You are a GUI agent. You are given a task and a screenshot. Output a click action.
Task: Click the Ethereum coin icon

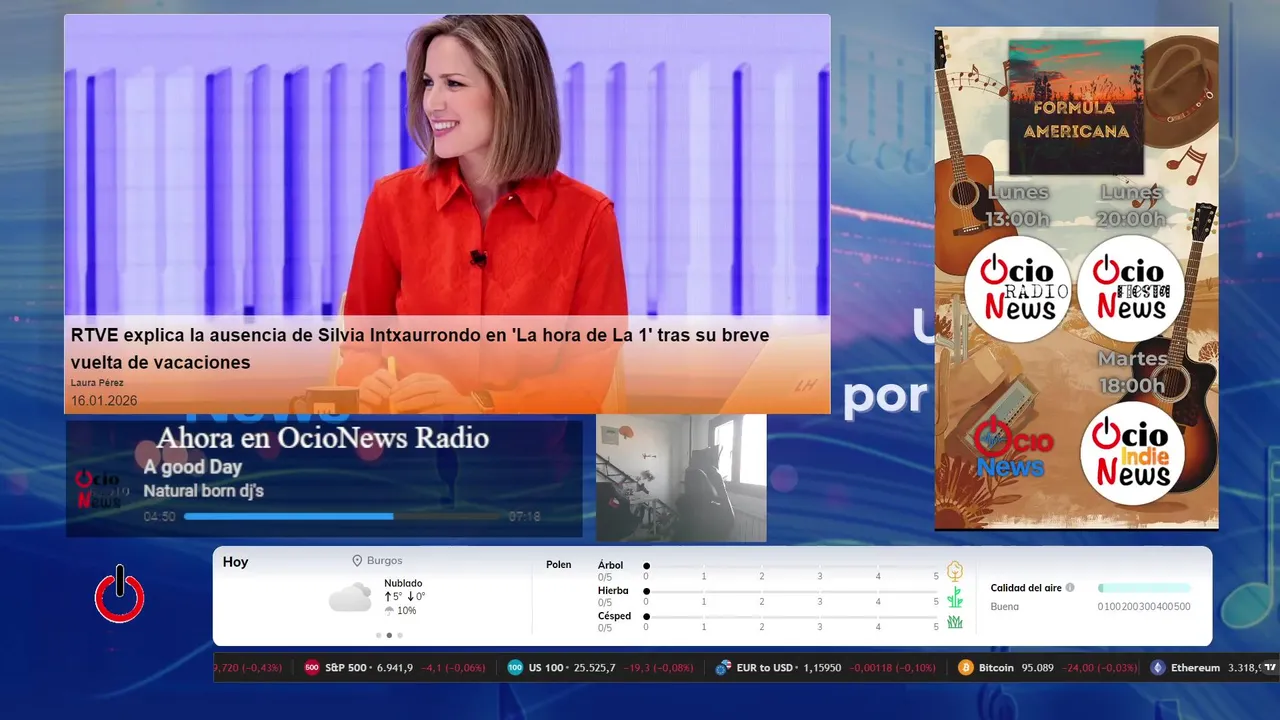click(1158, 667)
